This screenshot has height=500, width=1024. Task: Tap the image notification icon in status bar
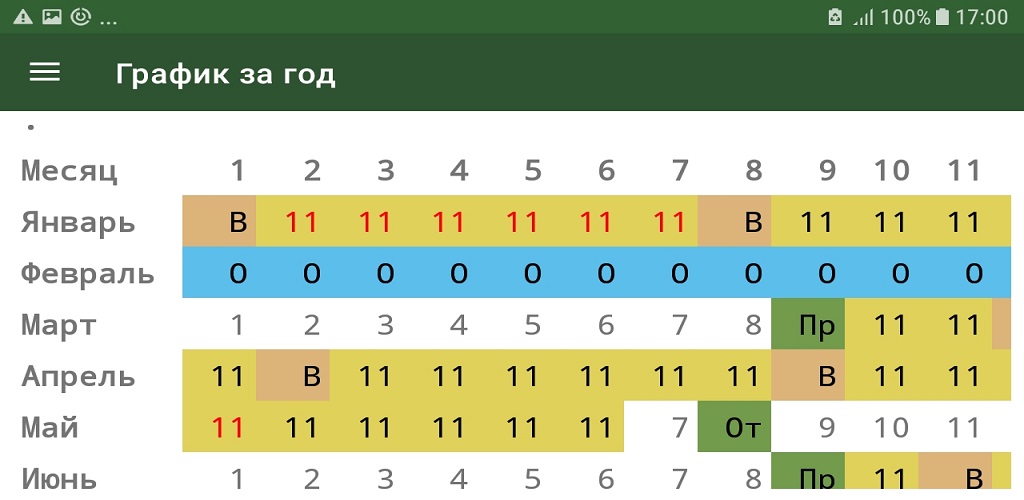pyautogui.click(x=52, y=17)
